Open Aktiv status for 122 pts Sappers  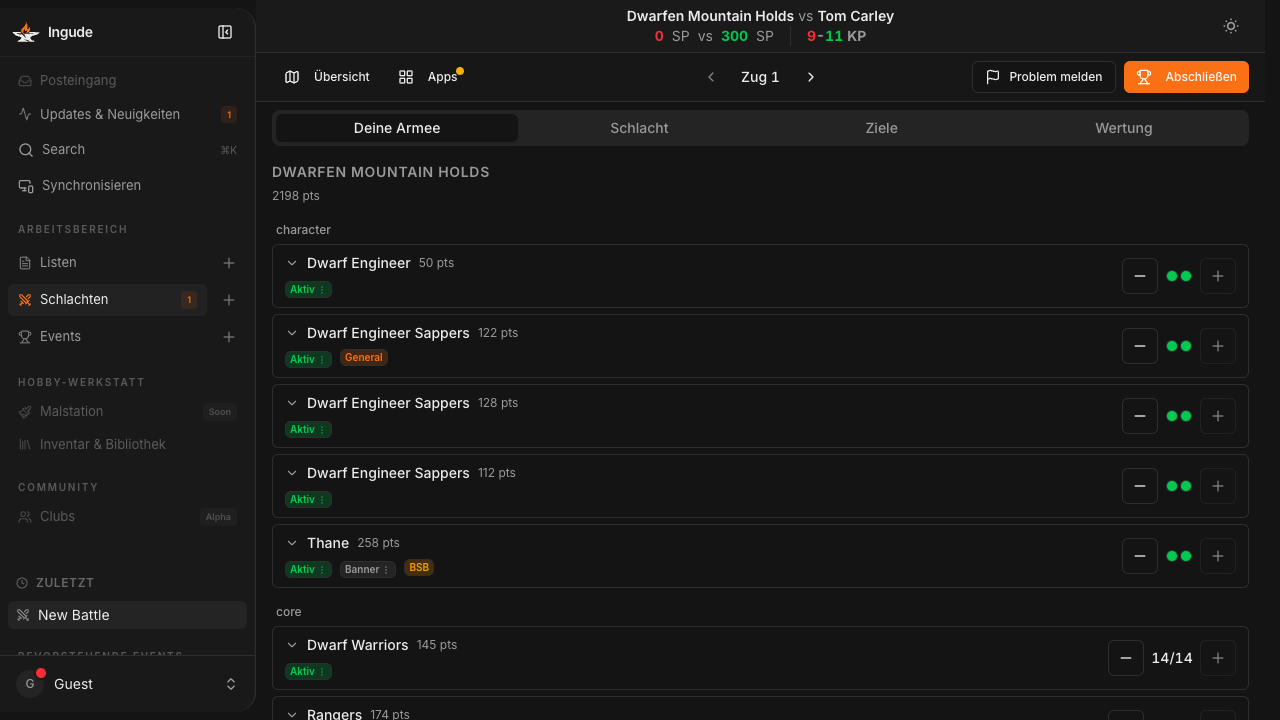(308, 359)
